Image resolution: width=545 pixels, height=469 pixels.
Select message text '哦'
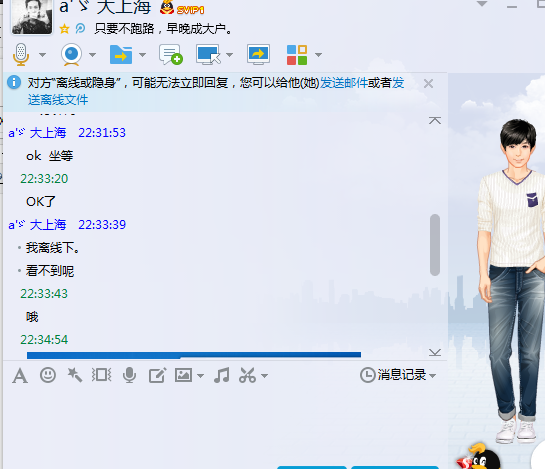coord(32,317)
